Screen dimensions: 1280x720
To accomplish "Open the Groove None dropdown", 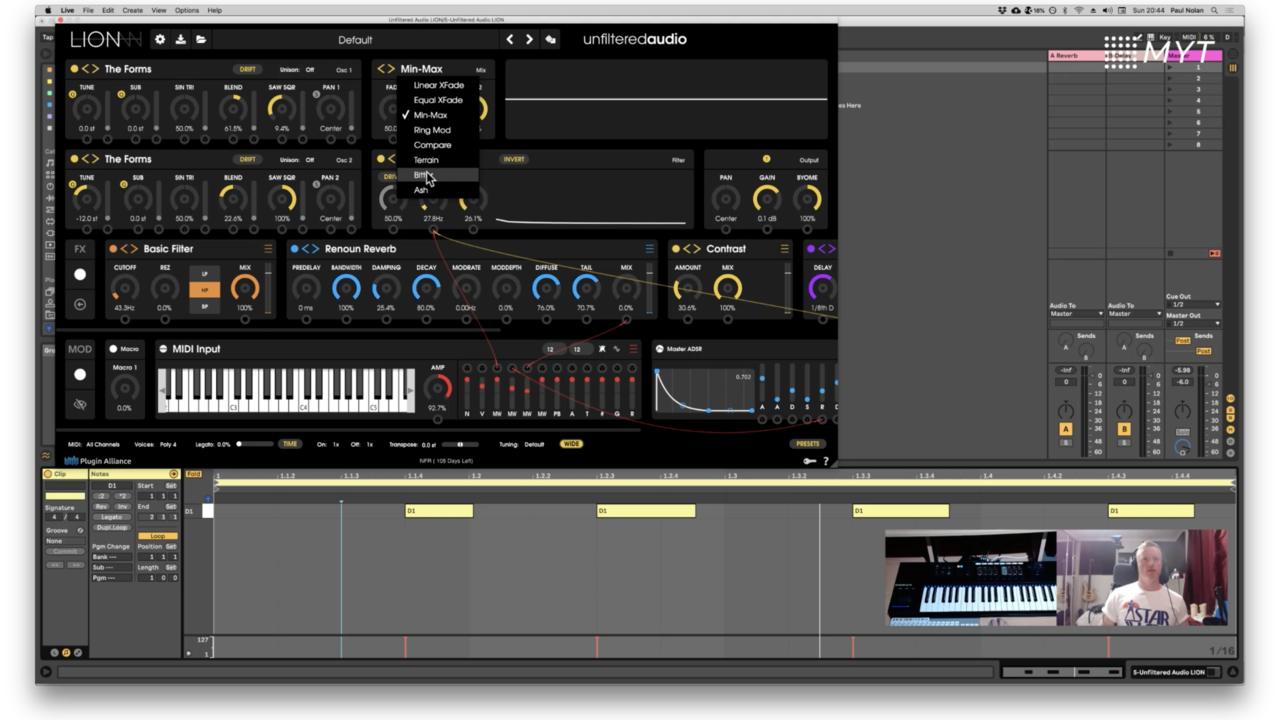I will 65,541.
